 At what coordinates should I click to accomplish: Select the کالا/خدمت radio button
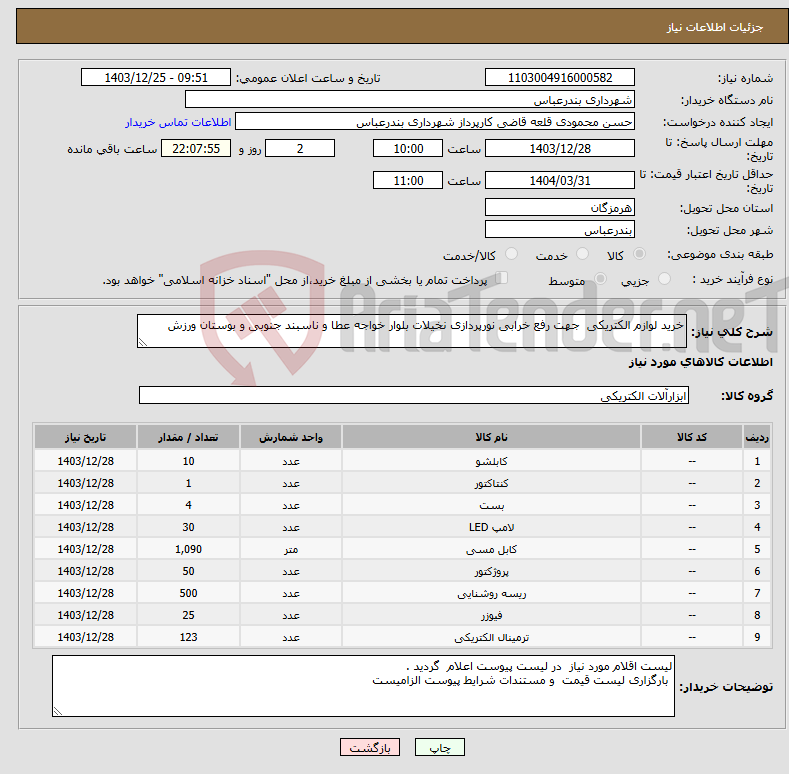pos(511,254)
